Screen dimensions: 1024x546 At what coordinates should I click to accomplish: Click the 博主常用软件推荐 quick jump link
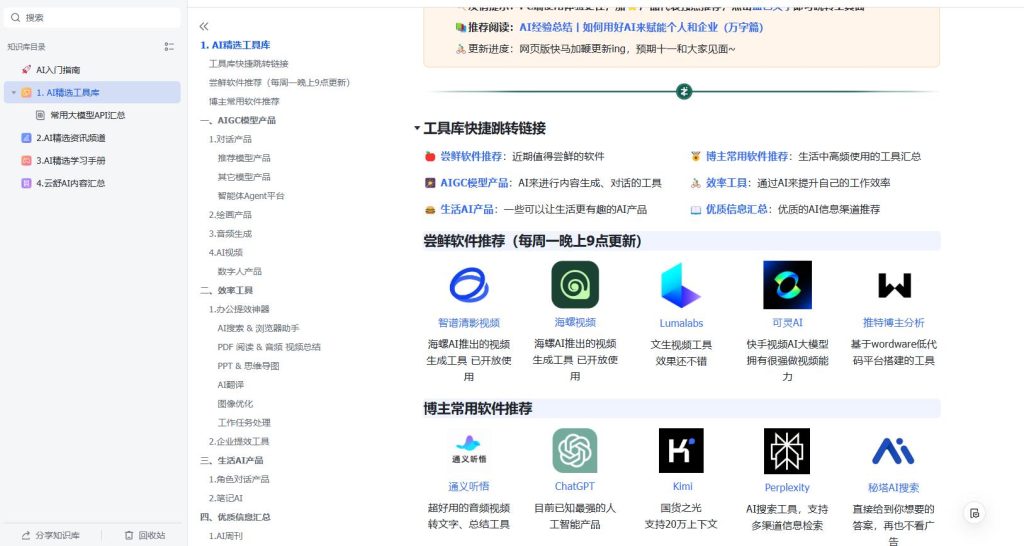tap(747, 156)
